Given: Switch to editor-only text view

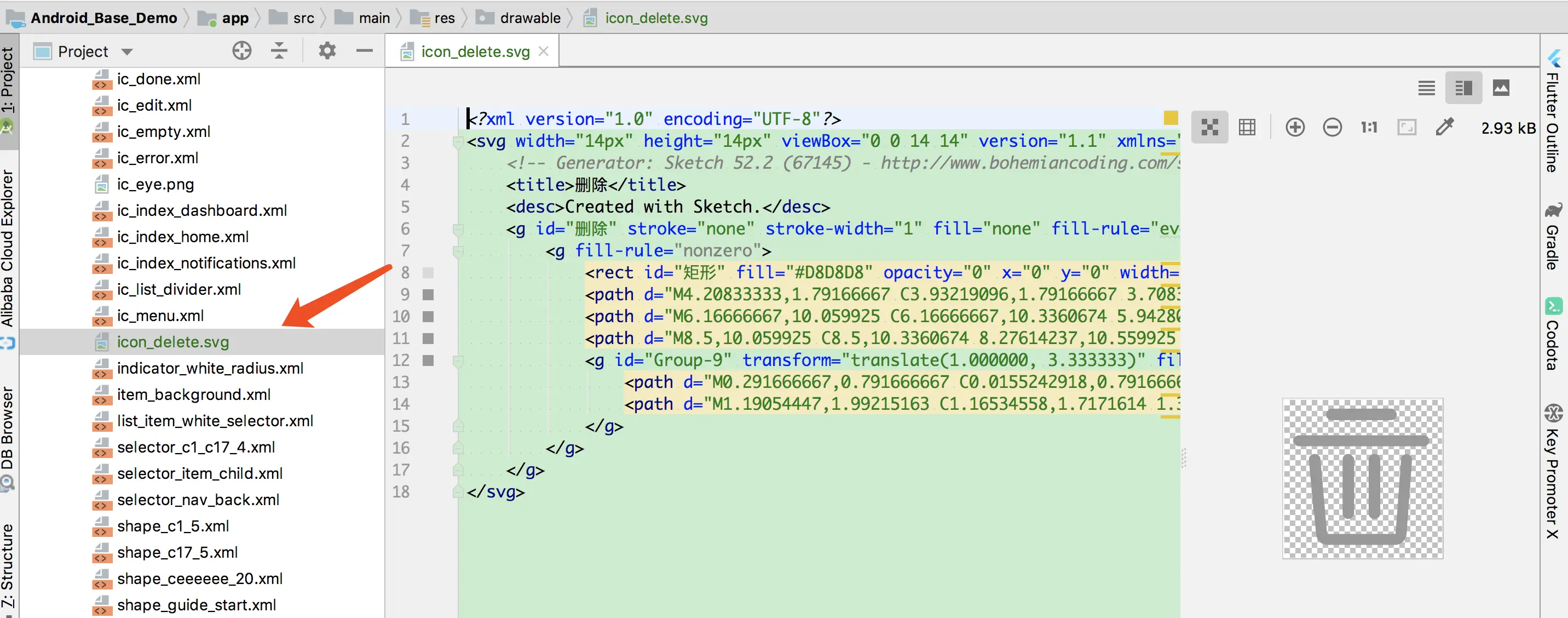Looking at the screenshot, I should 1426,88.
